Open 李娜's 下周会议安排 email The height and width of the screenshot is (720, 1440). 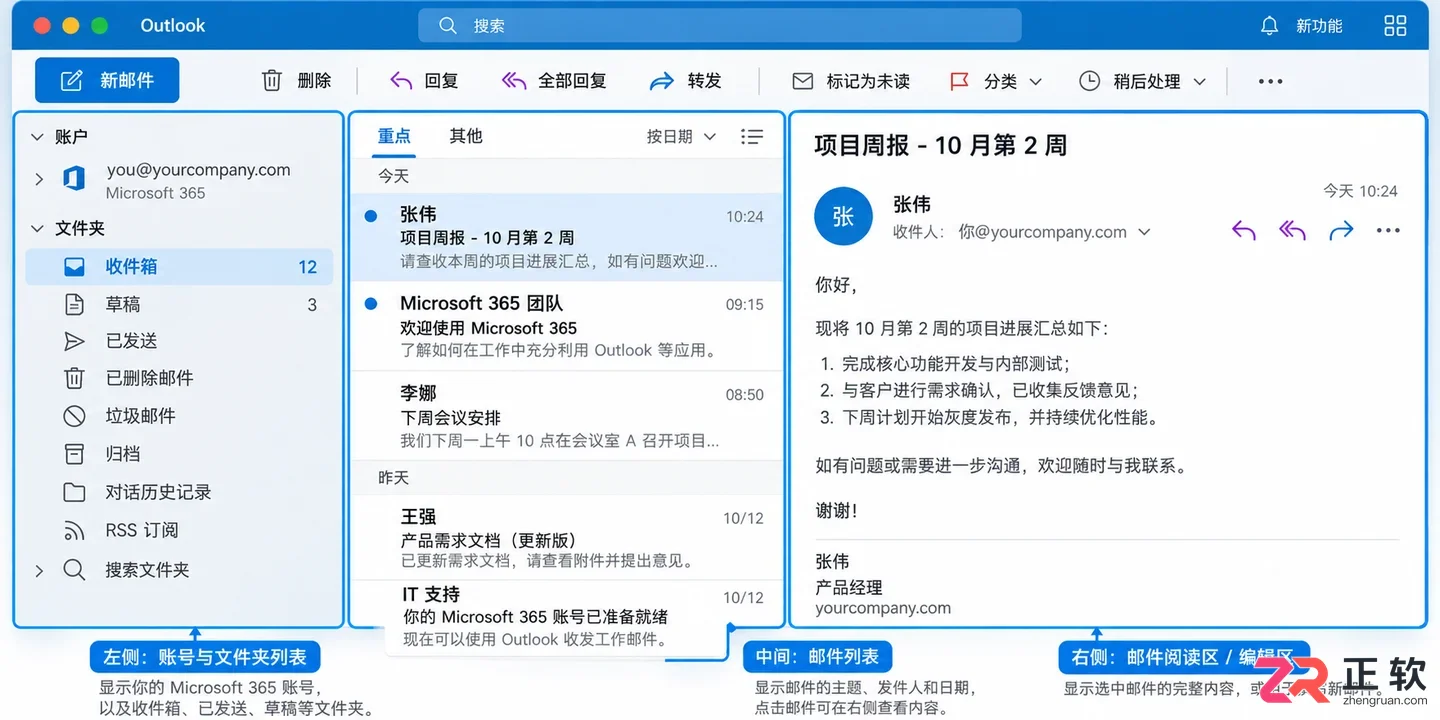[x=566, y=416]
